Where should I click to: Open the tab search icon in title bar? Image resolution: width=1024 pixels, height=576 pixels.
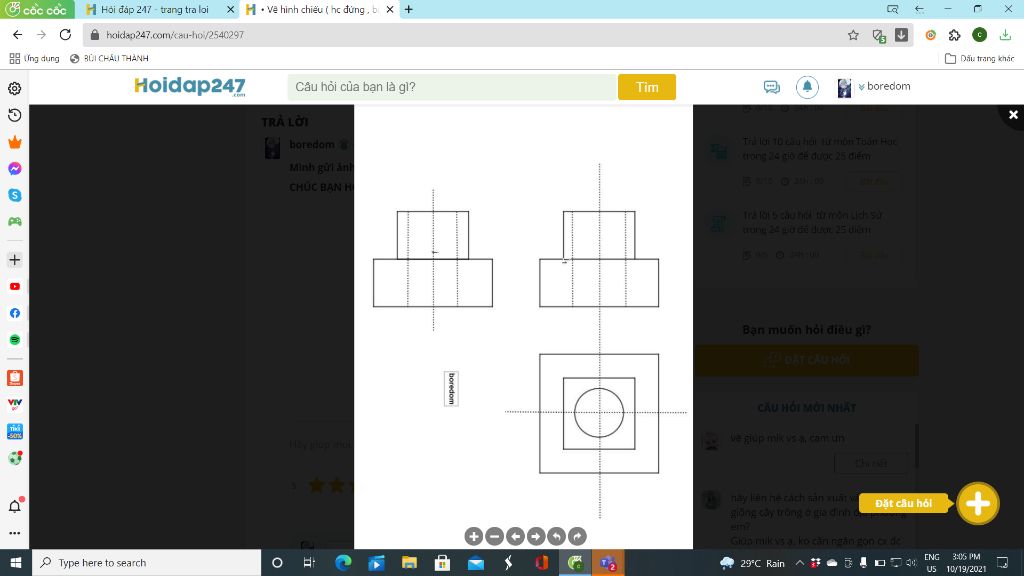click(892, 9)
